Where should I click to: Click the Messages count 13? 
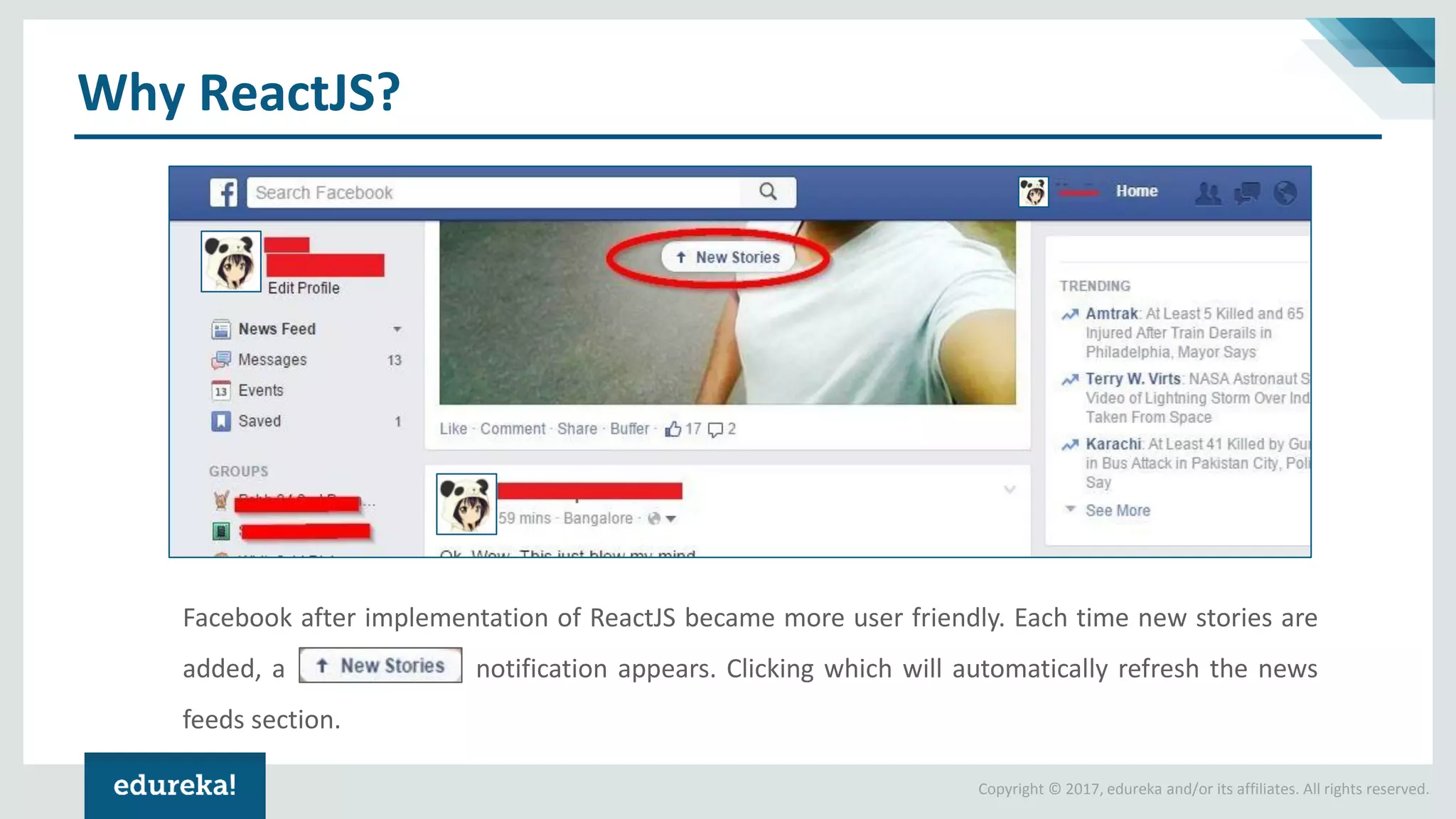tap(395, 360)
